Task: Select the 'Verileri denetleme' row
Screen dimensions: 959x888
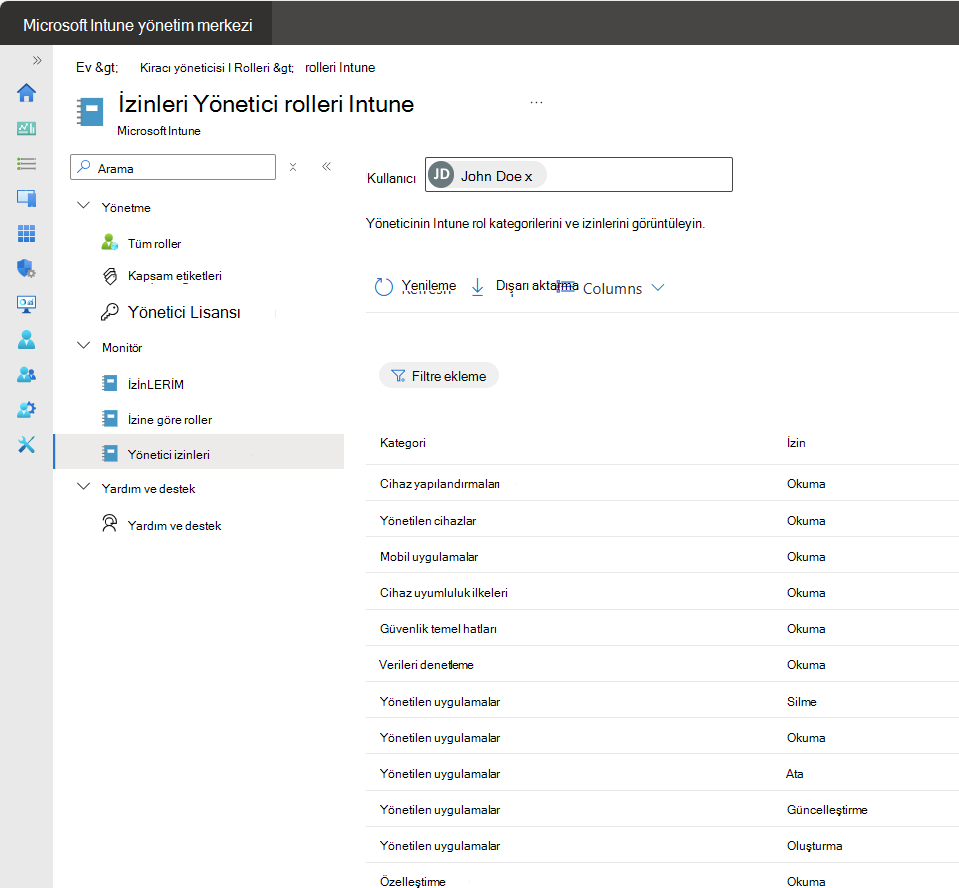Action: [662, 665]
